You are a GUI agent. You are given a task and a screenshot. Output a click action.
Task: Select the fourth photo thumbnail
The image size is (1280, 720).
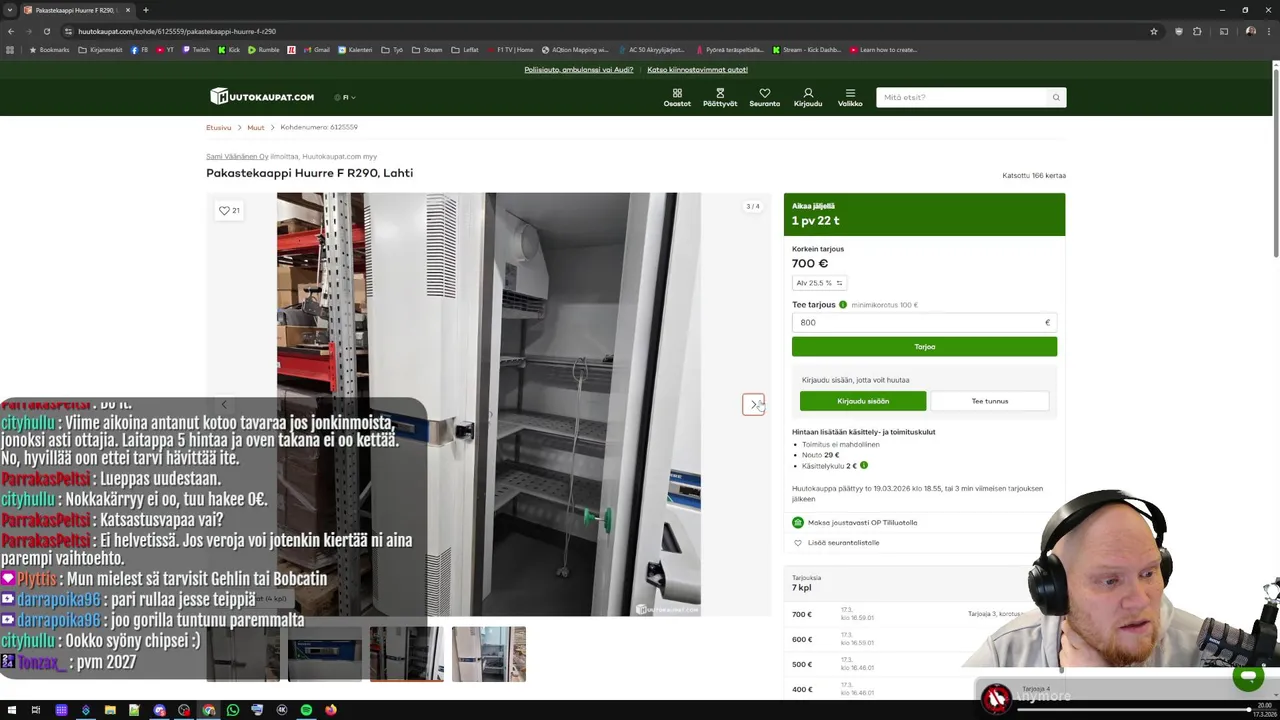point(489,654)
